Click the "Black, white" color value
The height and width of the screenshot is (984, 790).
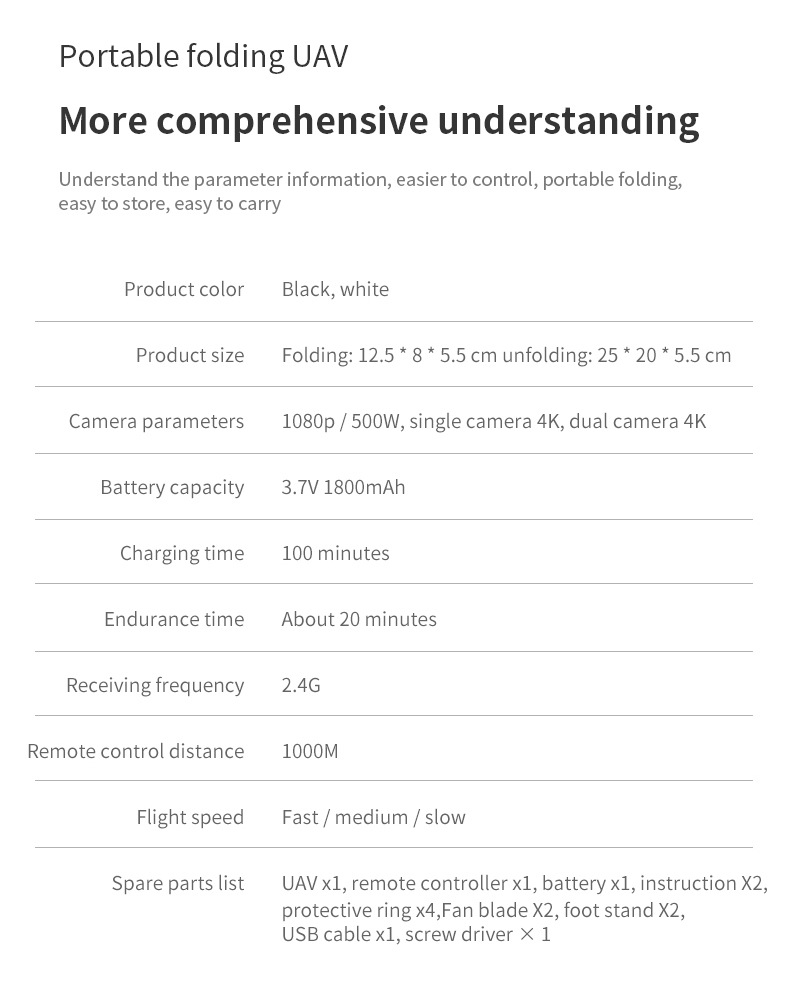(335, 289)
